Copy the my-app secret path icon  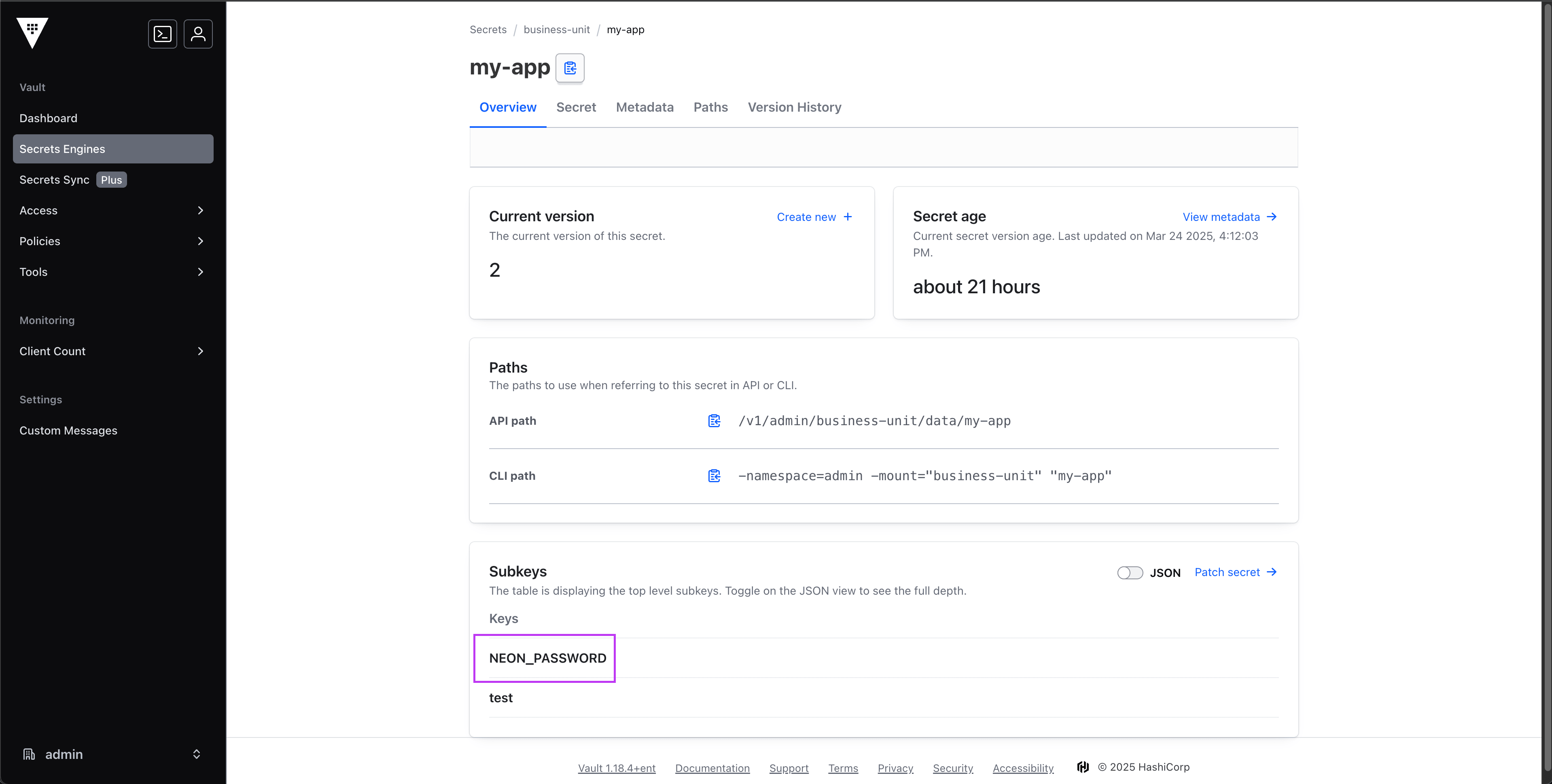(x=569, y=68)
